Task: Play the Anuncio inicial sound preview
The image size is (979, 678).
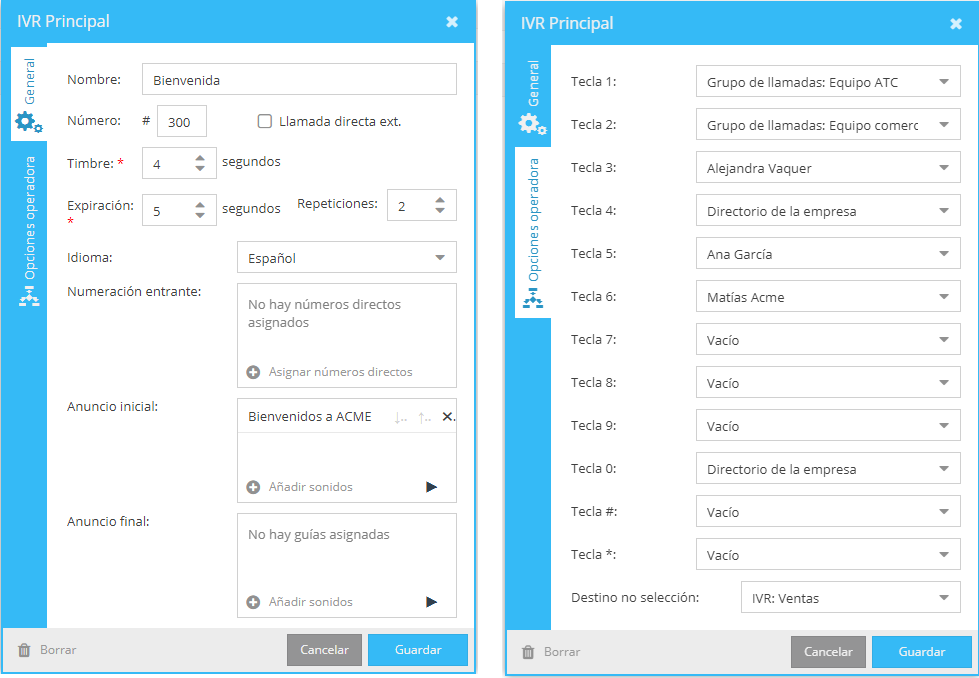Action: click(431, 487)
